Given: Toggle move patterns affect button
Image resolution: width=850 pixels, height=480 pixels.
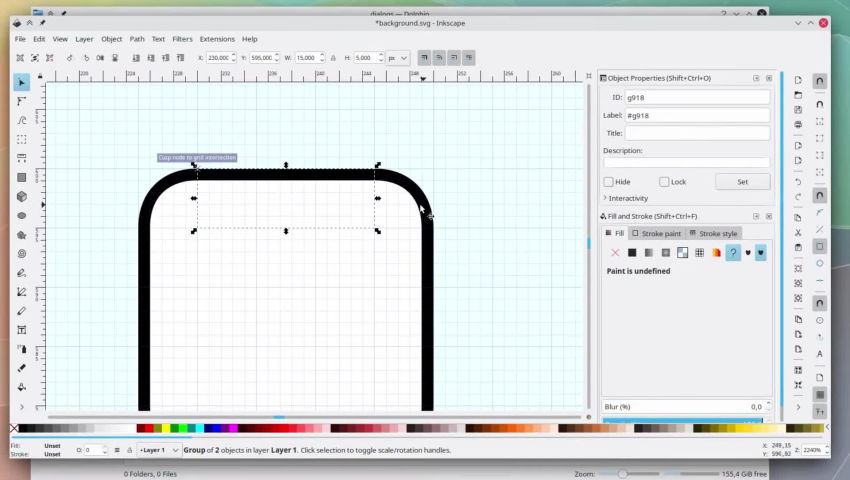Looking at the screenshot, I should pyautogui.click(x=468, y=57).
